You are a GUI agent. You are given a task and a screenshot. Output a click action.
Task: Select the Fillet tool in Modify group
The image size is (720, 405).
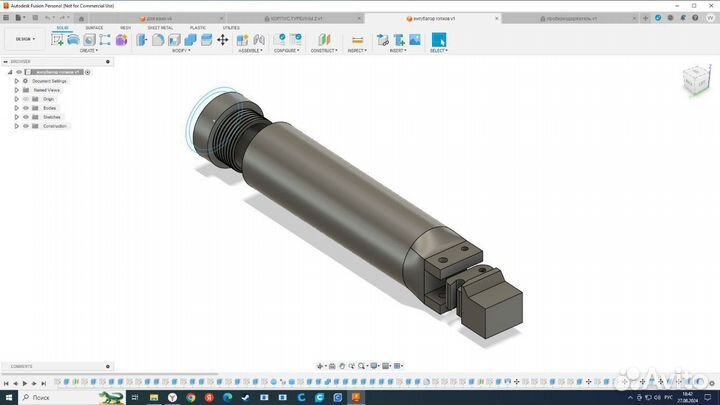[158, 39]
